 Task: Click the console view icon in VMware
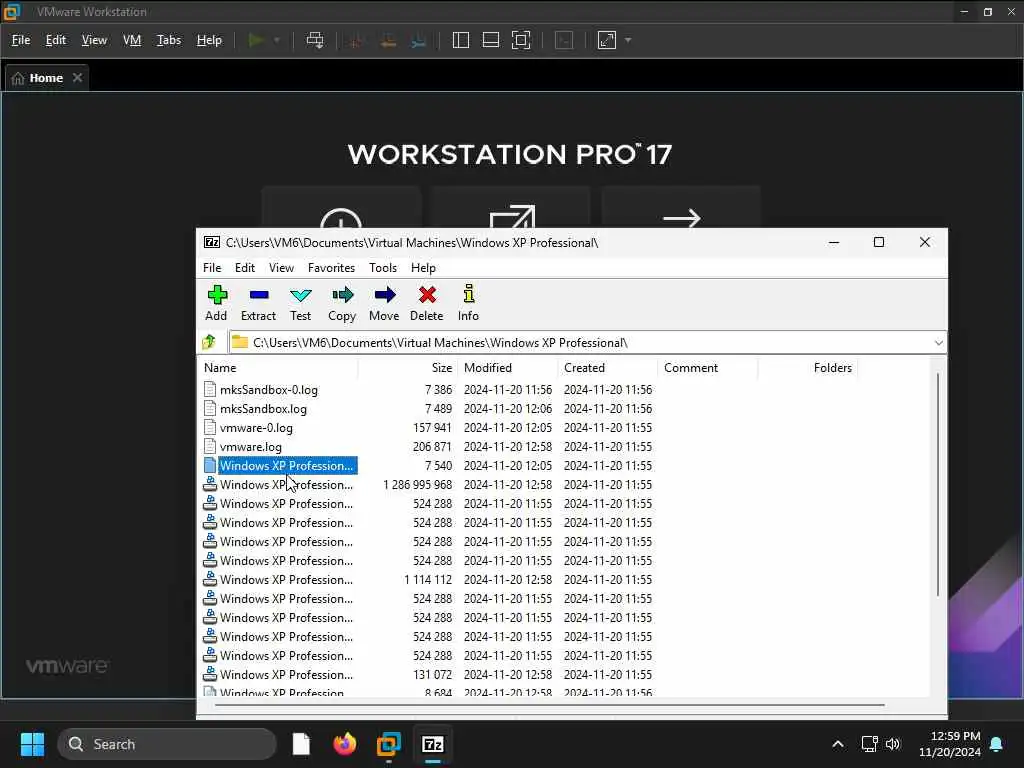pyautogui.click(x=564, y=40)
